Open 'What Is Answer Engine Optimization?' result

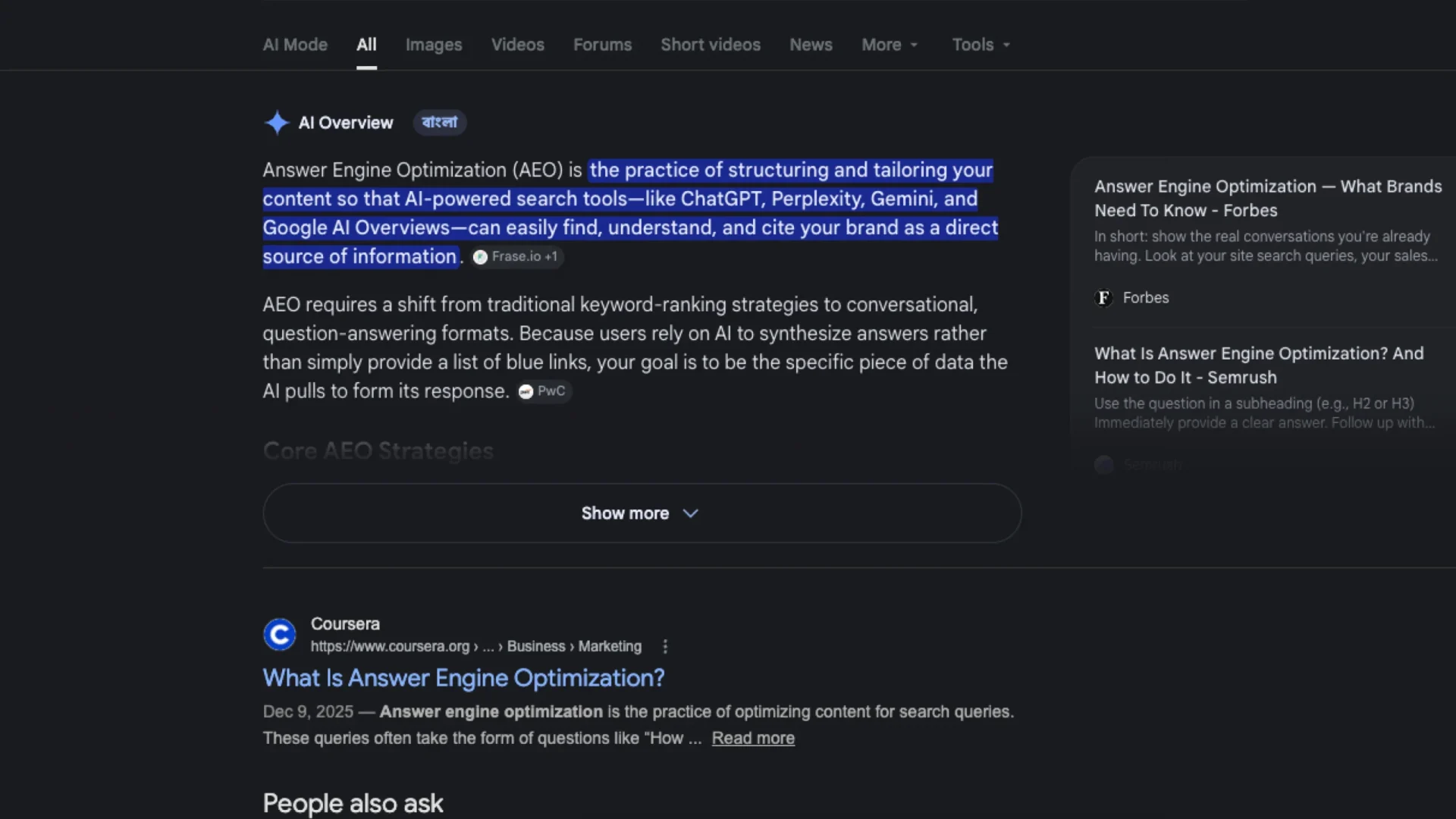464,678
